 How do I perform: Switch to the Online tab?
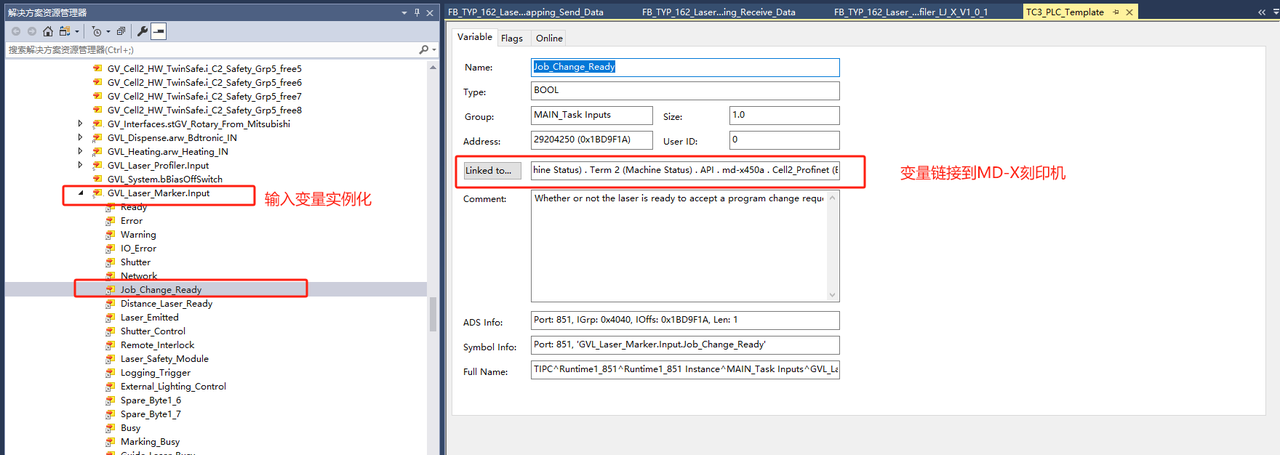pyautogui.click(x=548, y=38)
